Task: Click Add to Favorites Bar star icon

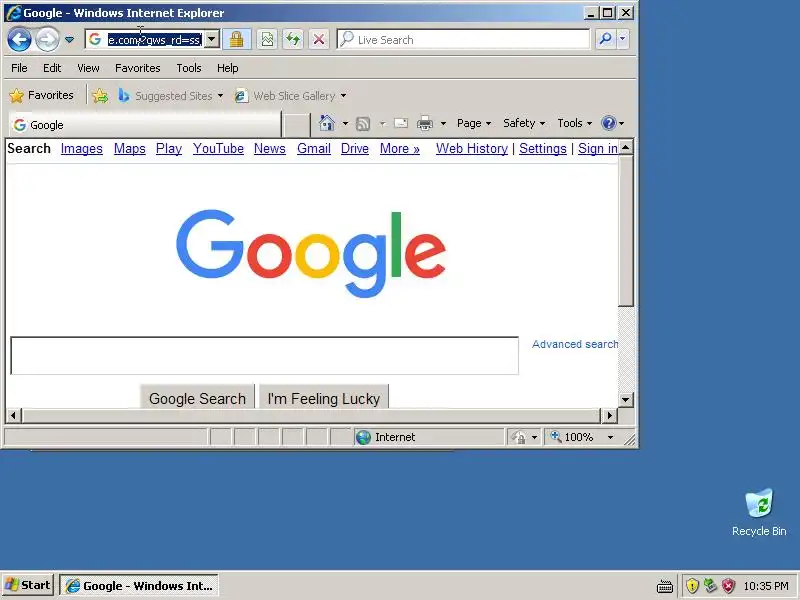Action: pyautogui.click(x=100, y=95)
